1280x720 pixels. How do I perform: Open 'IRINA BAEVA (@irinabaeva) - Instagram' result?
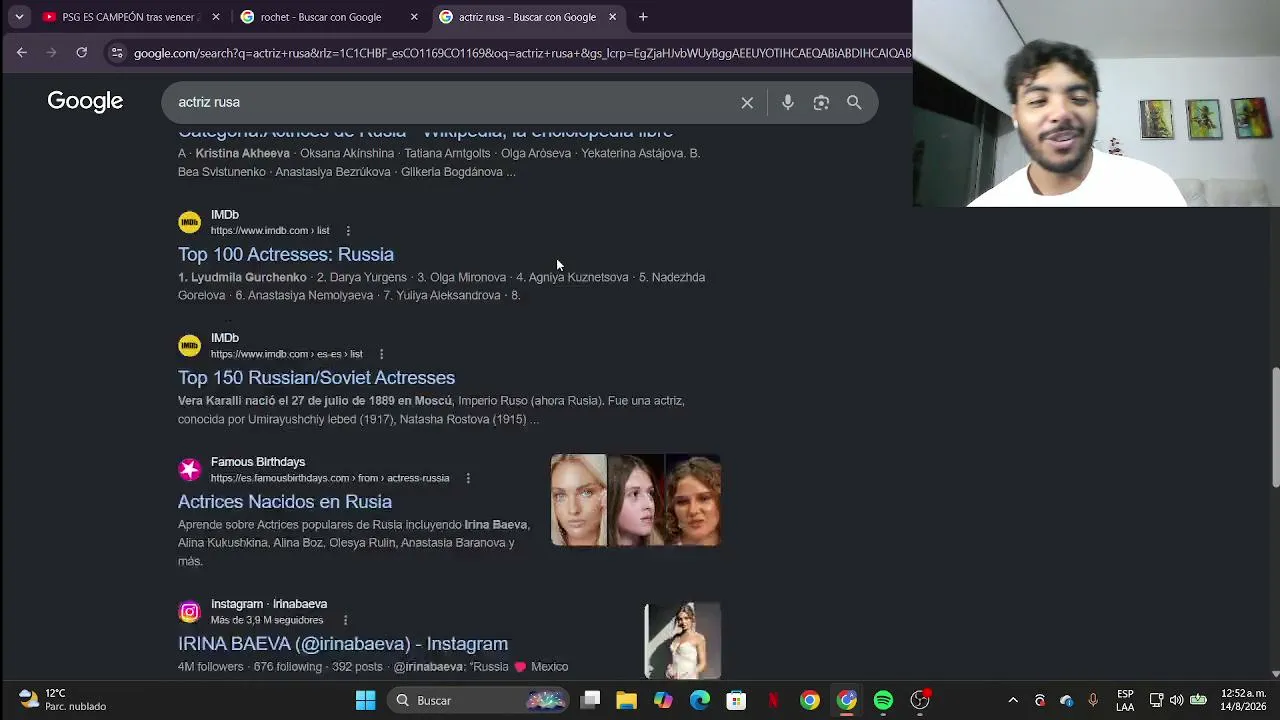(343, 643)
